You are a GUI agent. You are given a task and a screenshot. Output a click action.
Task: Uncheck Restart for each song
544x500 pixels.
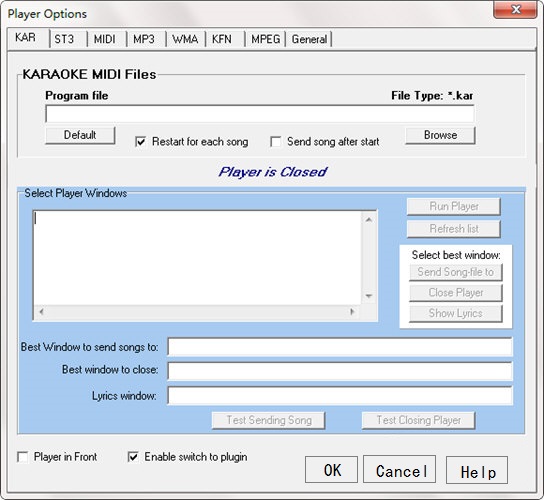[140, 142]
